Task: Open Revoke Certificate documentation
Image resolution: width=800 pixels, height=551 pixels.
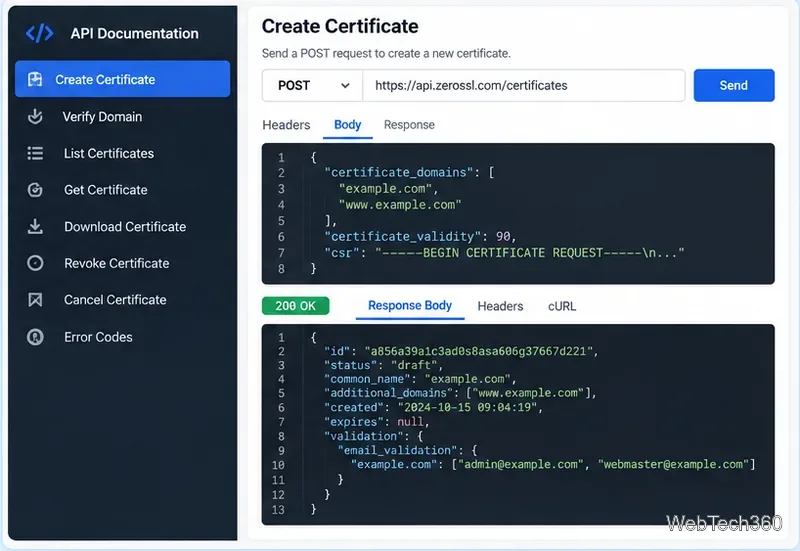Action: pos(116,263)
